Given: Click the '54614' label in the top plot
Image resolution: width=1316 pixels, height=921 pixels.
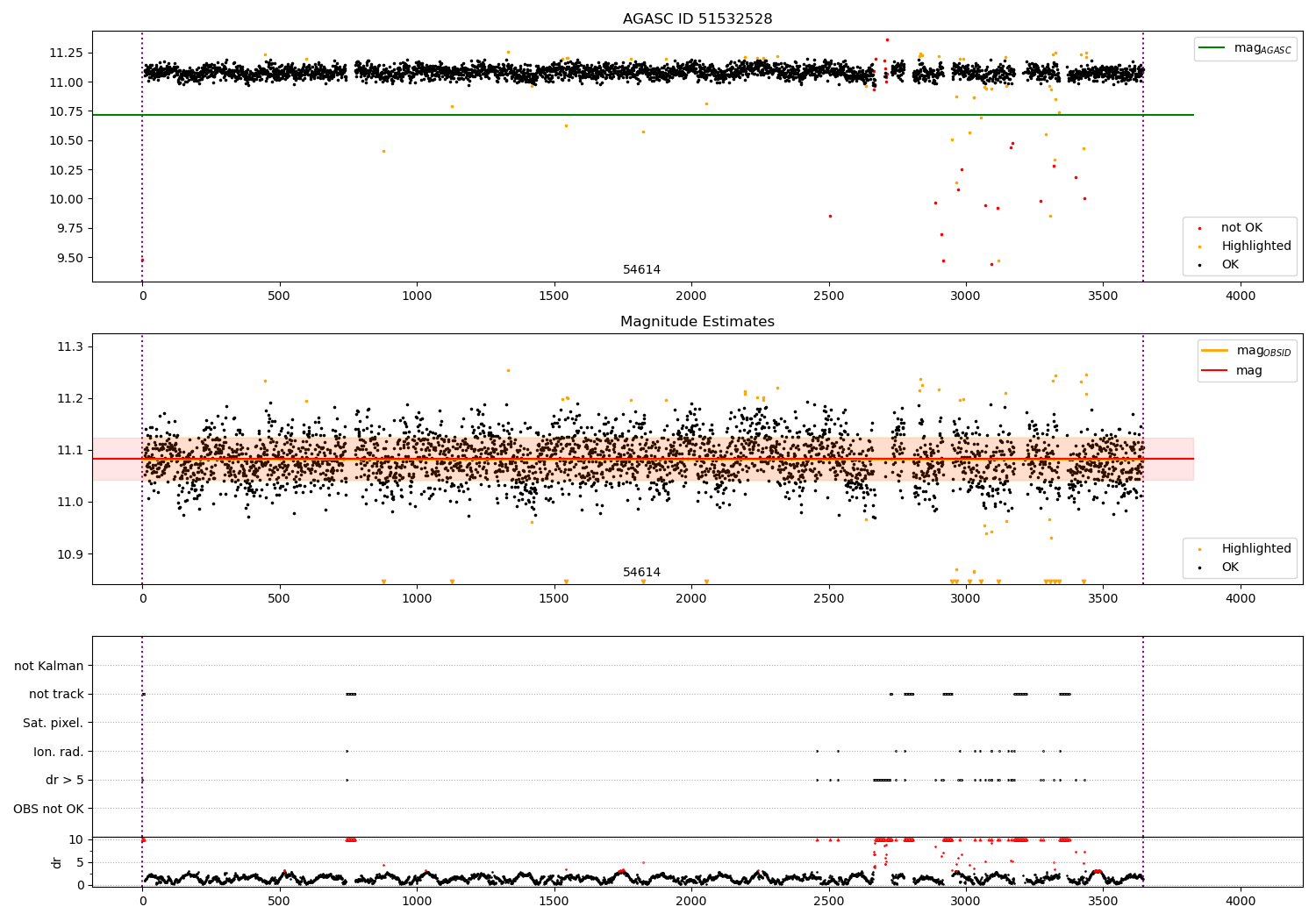Looking at the screenshot, I should [641, 270].
